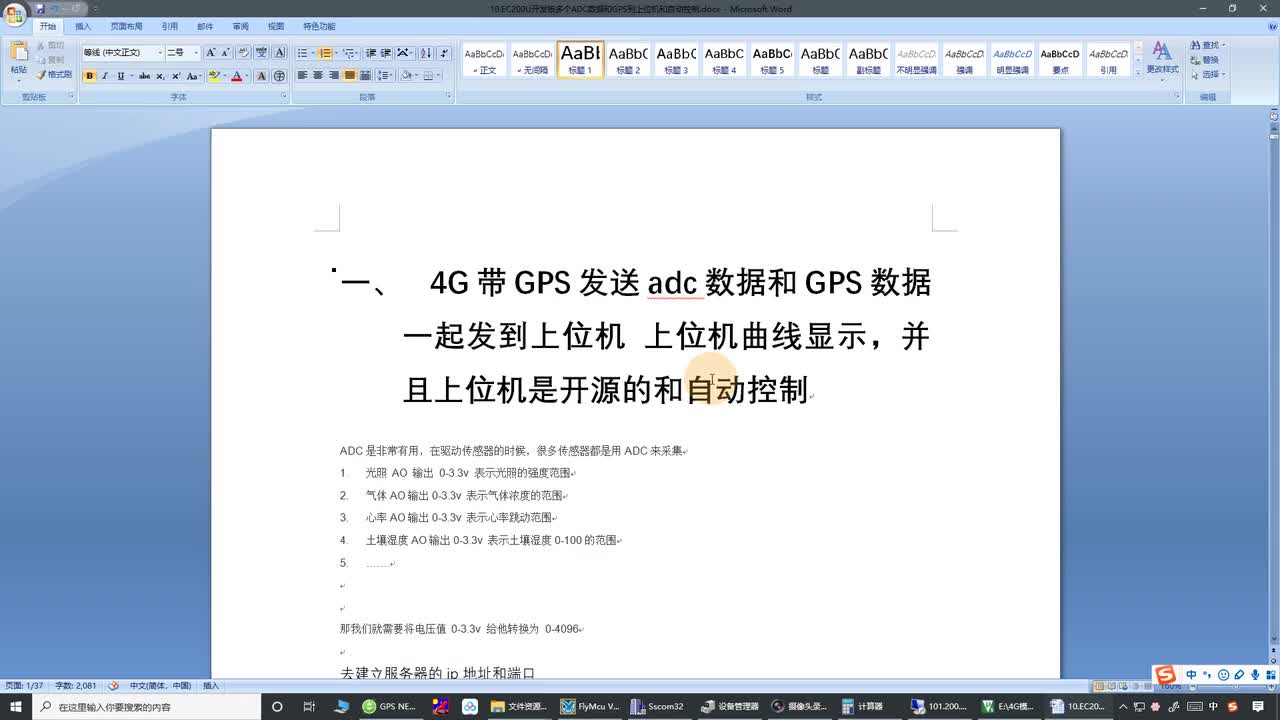Toggle Superscript formatting
Screen dimensions: 1280x720
(176, 76)
